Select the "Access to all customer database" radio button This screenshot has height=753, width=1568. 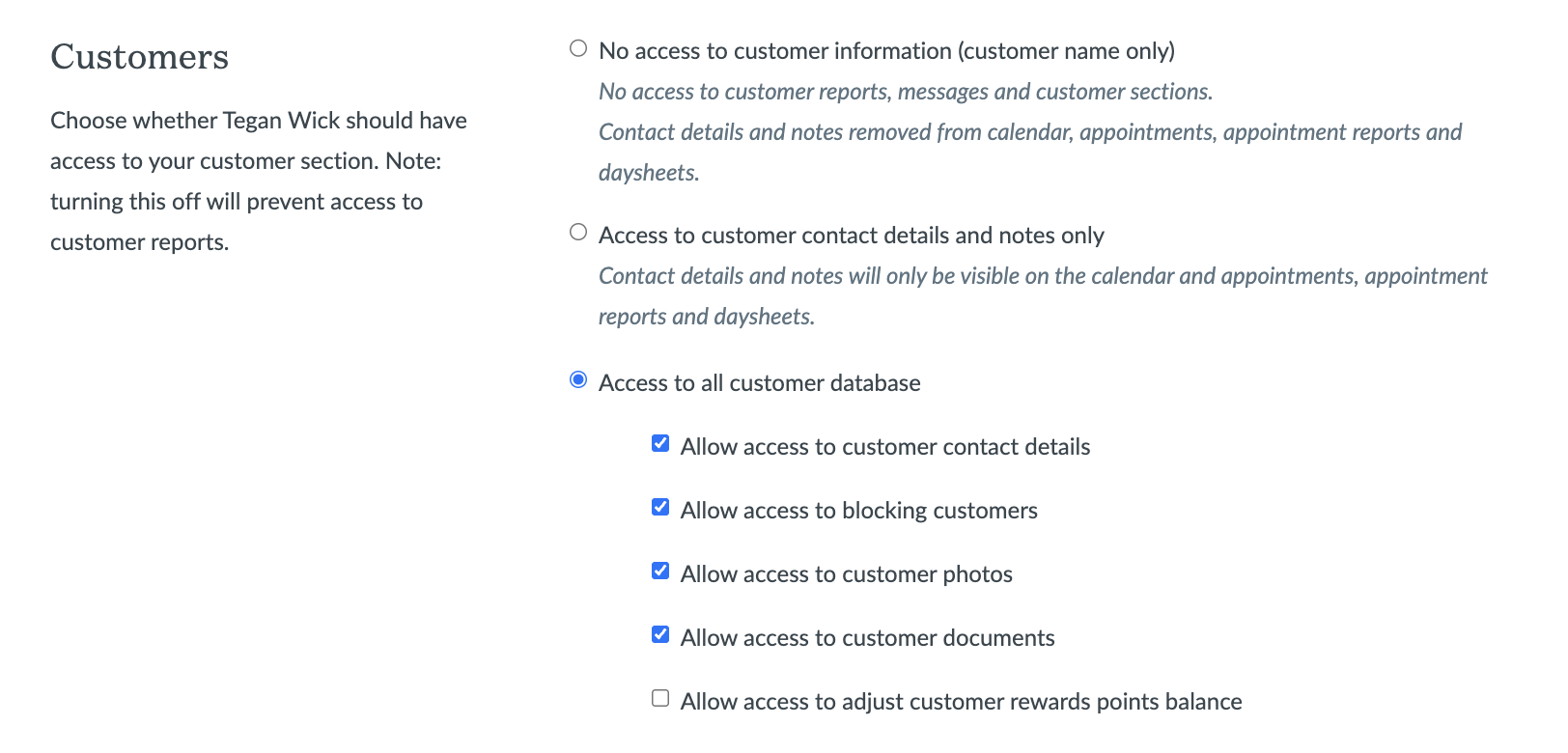tap(578, 379)
